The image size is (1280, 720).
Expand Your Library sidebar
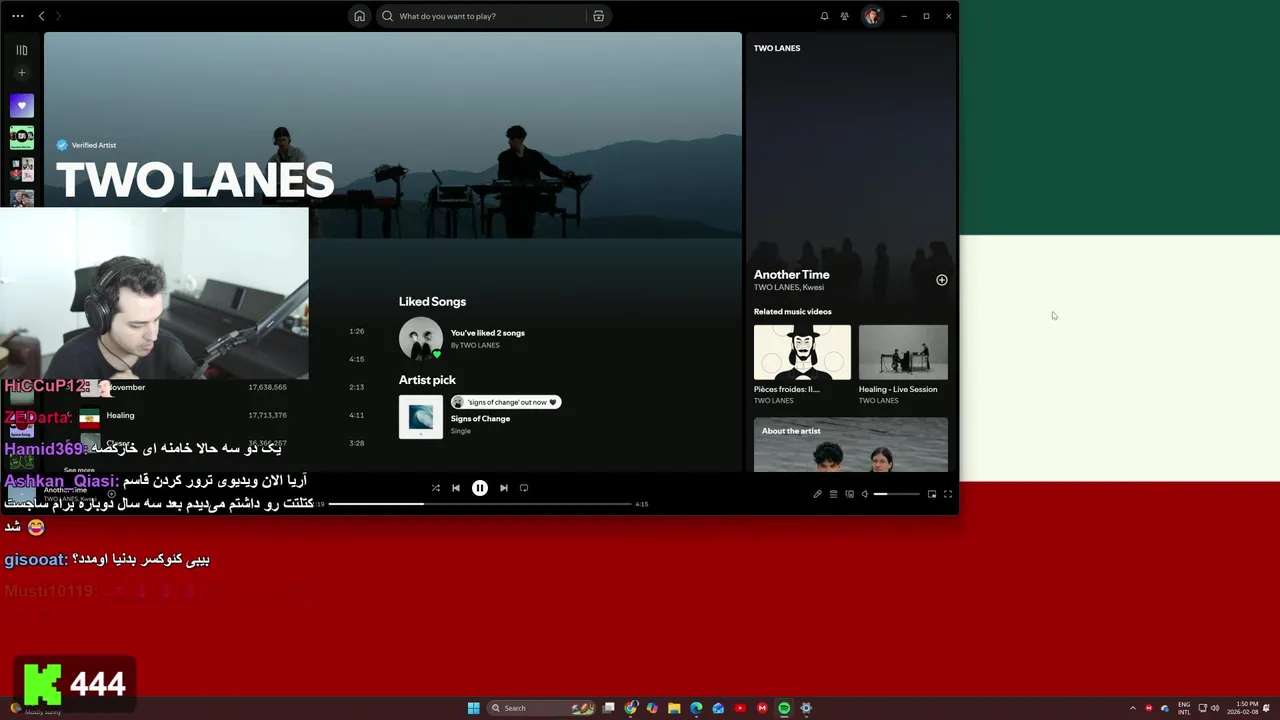(21, 50)
